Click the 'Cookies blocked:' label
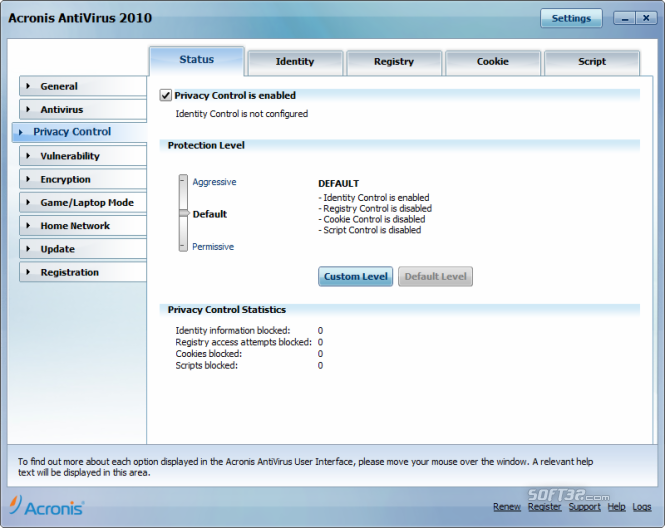 click(209, 354)
